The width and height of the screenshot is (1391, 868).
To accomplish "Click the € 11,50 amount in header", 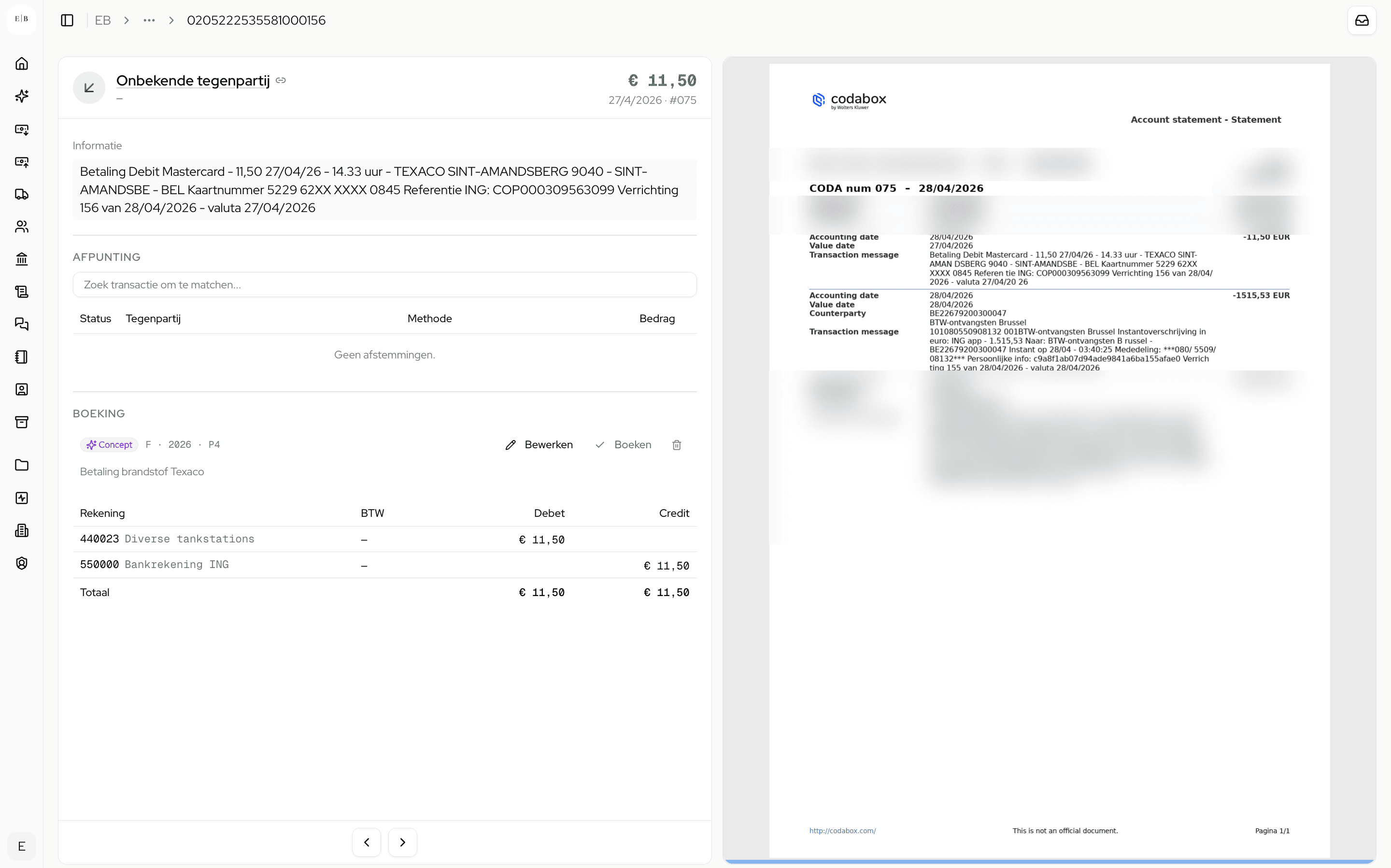I will click(x=662, y=80).
